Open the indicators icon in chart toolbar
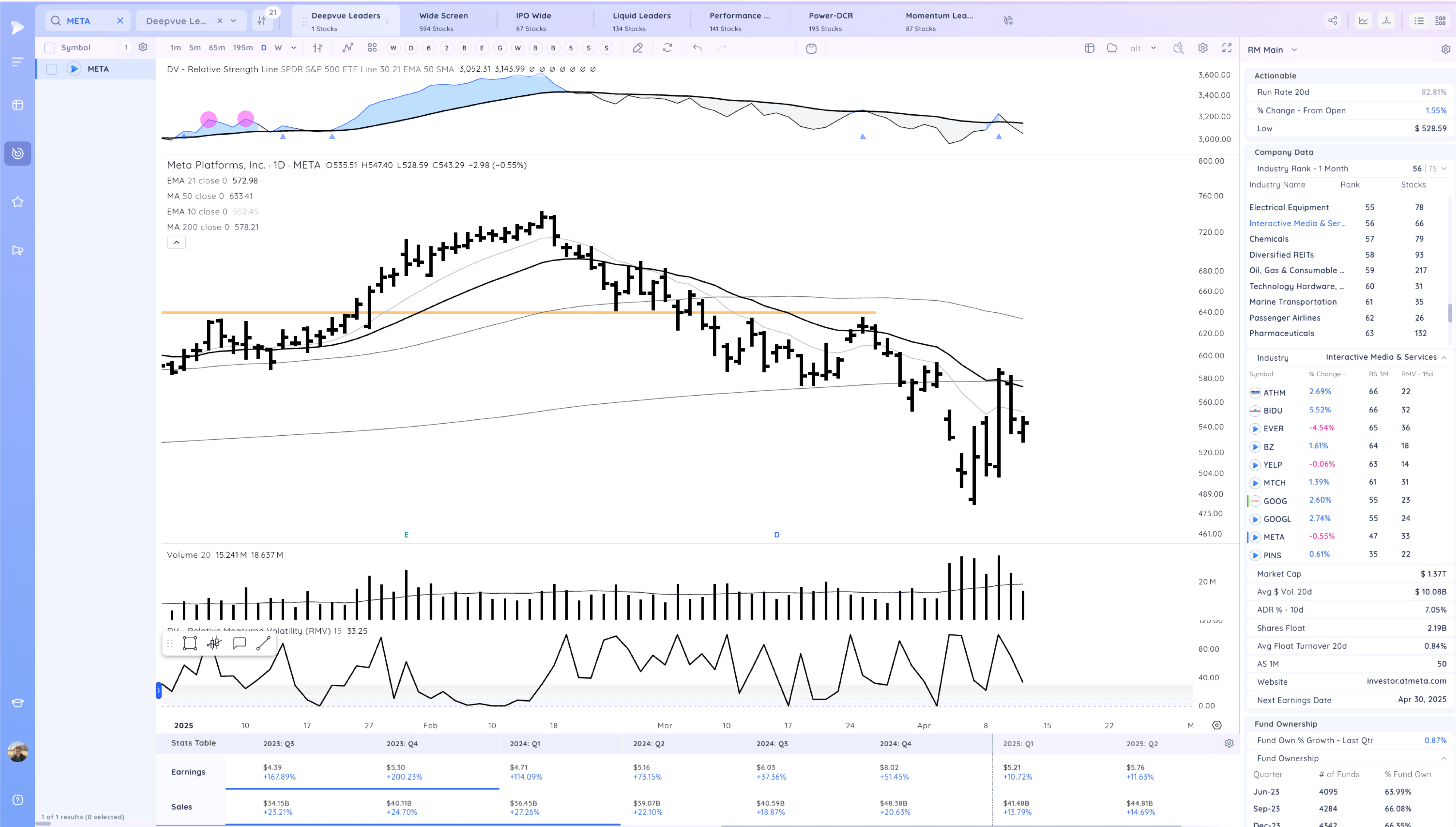The image size is (1456, 827). click(x=348, y=48)
